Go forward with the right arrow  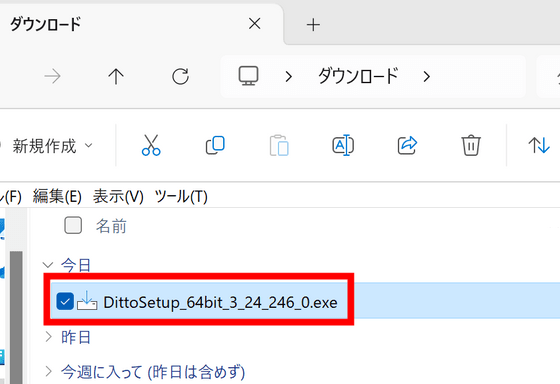(x=52, y=76)
